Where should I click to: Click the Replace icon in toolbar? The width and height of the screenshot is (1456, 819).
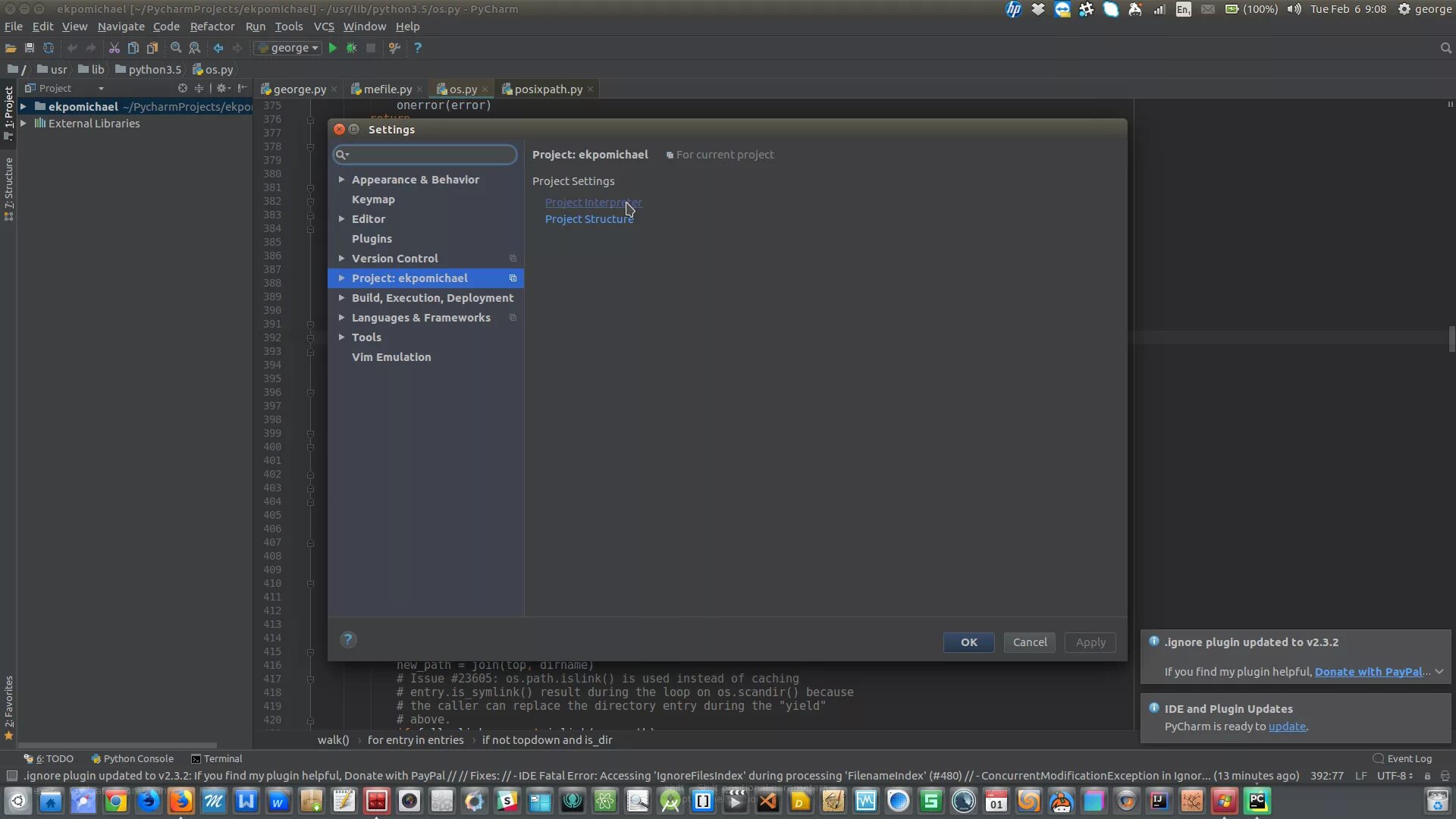click(x=195, y=48)
